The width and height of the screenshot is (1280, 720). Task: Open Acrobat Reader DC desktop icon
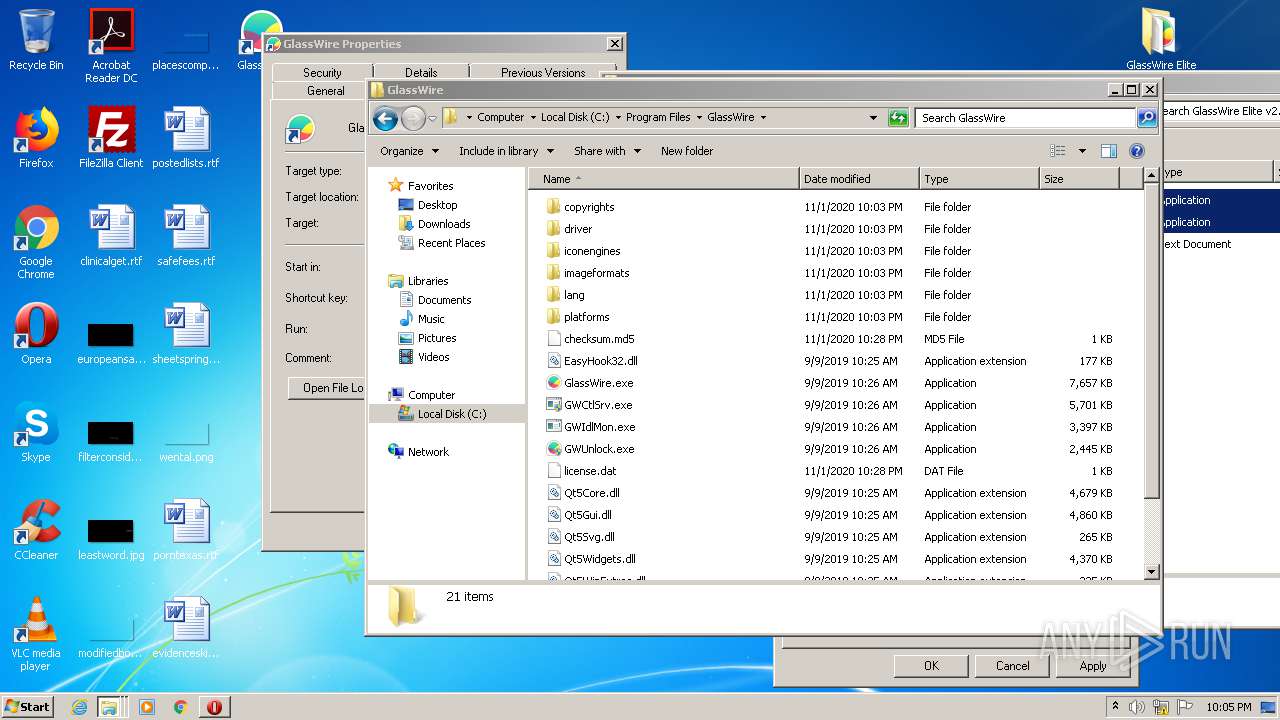[x=111, y=46]
